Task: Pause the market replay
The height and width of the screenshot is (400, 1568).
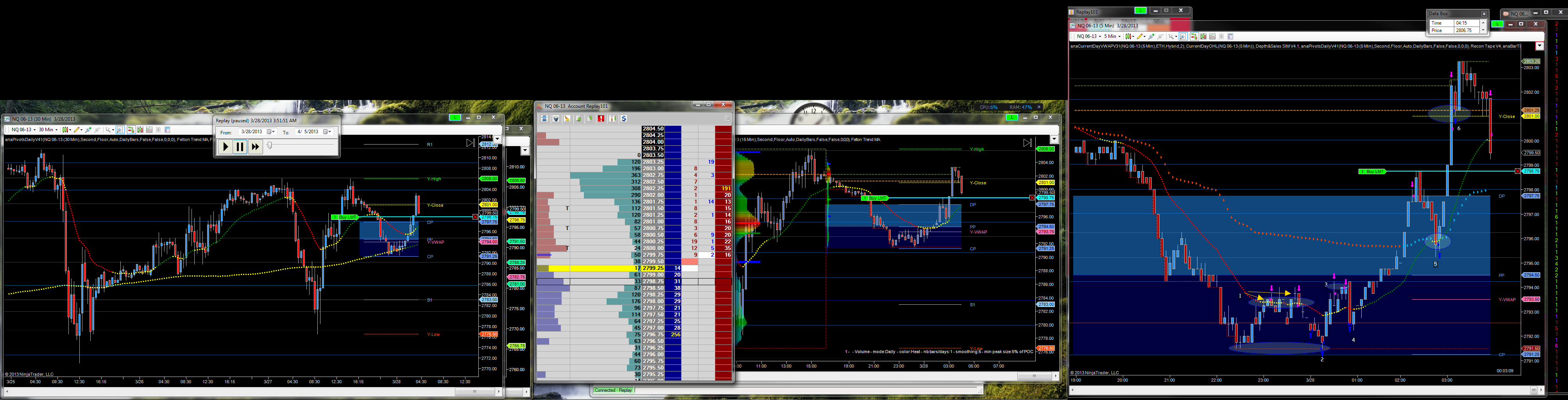Action: (x=240, y=147)
